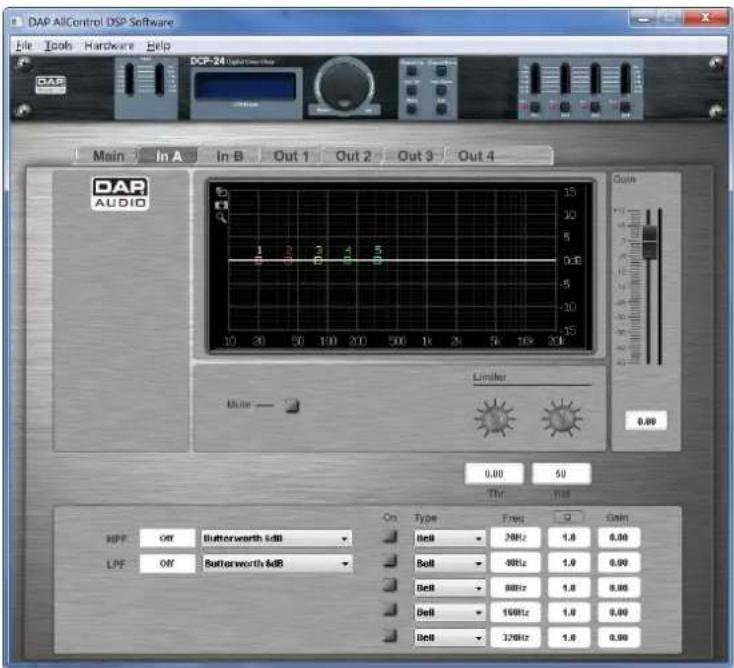The width and height of the screenshot is (734, 668).
Task: Click the bottom-right button in the rack's six-button cluster
Action: point(441,109)
